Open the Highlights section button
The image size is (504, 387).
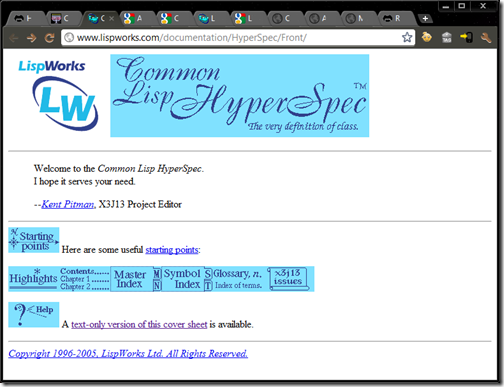point(33,279)
